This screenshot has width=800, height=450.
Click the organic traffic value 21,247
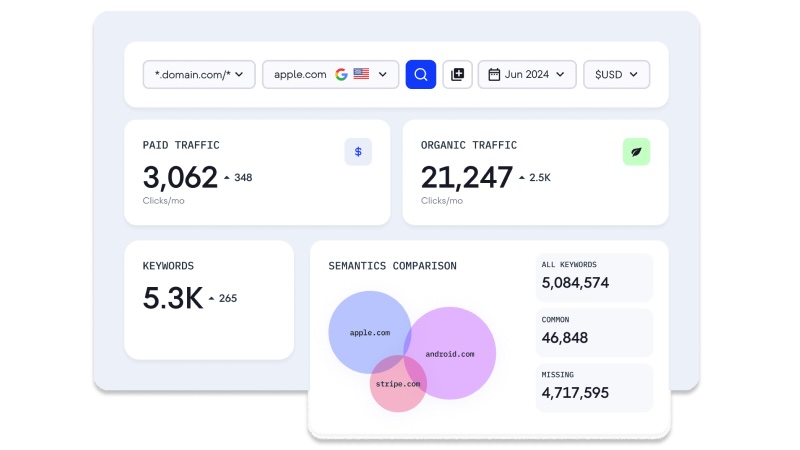(466, 178)
